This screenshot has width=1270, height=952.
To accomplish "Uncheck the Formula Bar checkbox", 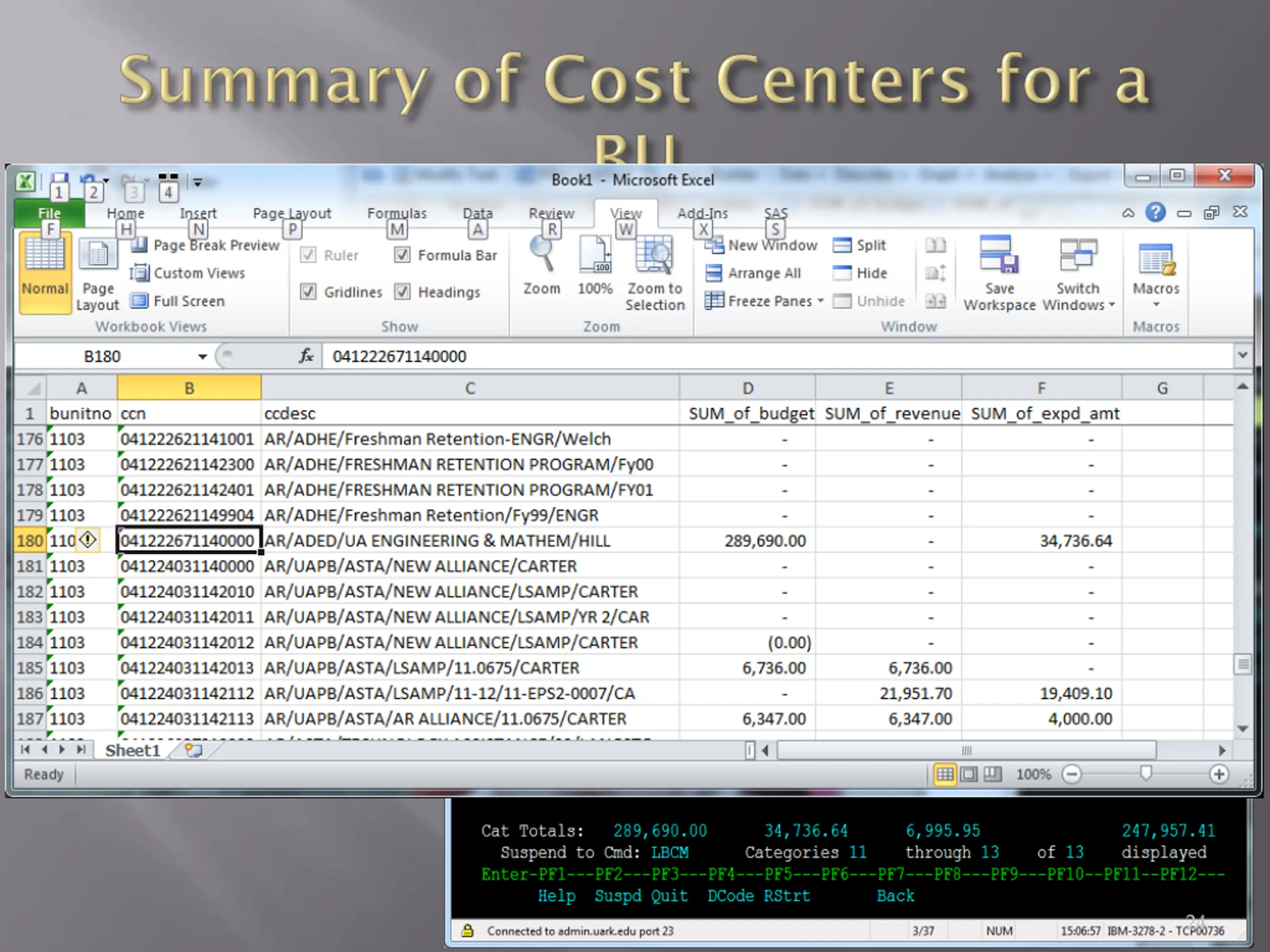I will pyautogui.click(x=402, y=255).
